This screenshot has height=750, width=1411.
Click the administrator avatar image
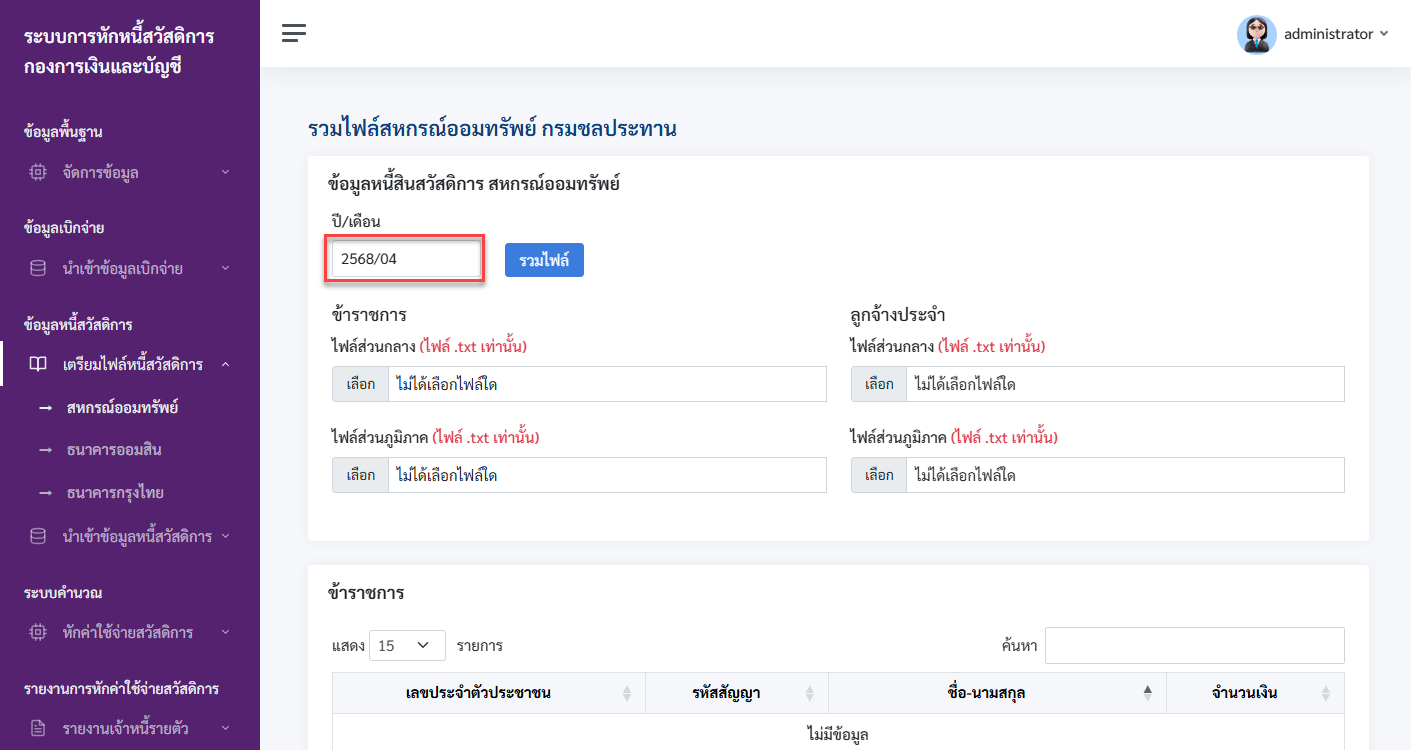tap(1256, 34)
